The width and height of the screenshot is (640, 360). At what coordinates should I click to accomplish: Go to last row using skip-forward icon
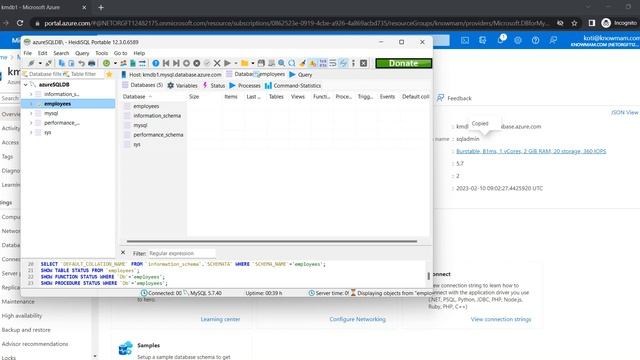[176, 63]
